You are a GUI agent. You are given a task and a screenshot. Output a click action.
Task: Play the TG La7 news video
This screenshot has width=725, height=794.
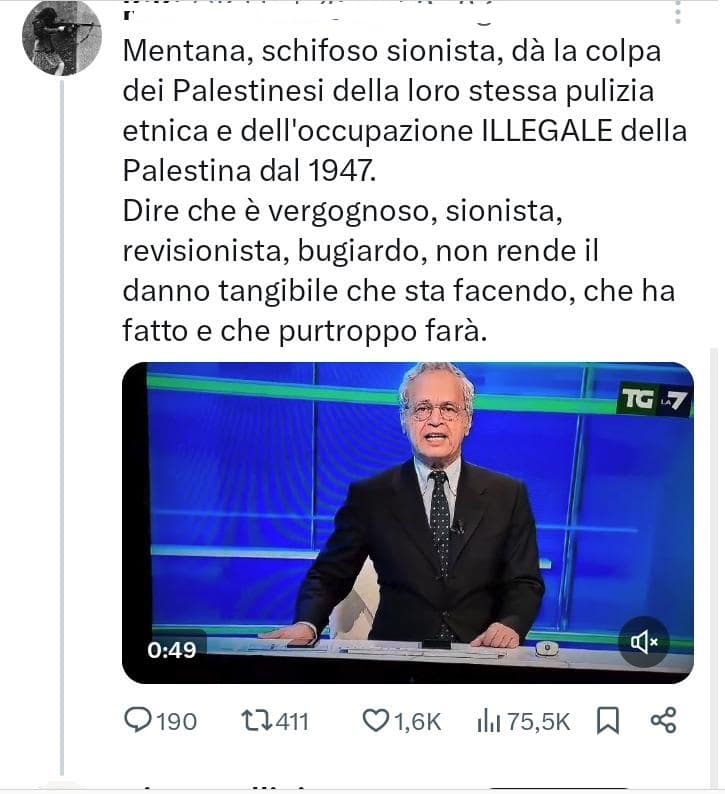coord(407,520)
